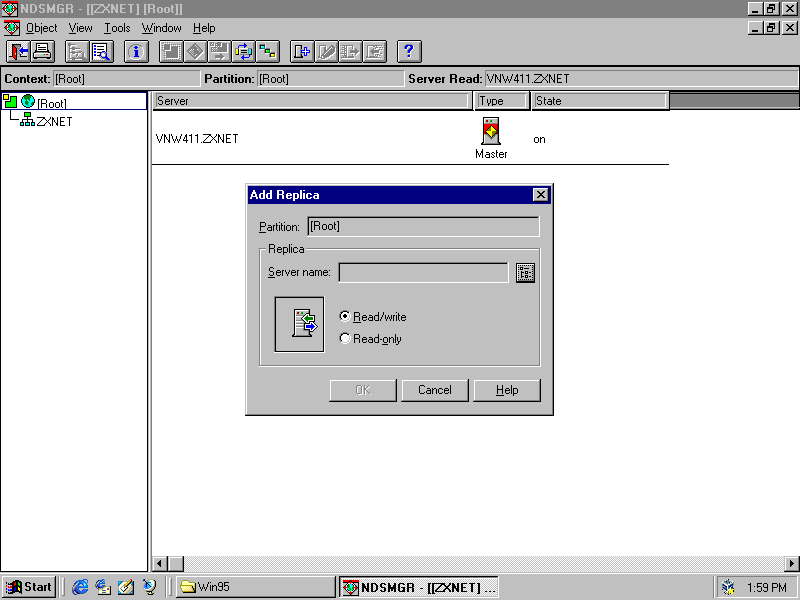This screenshot has width=800, height=600.
Task: Click the State column header
Action: (x=600, y=101)
